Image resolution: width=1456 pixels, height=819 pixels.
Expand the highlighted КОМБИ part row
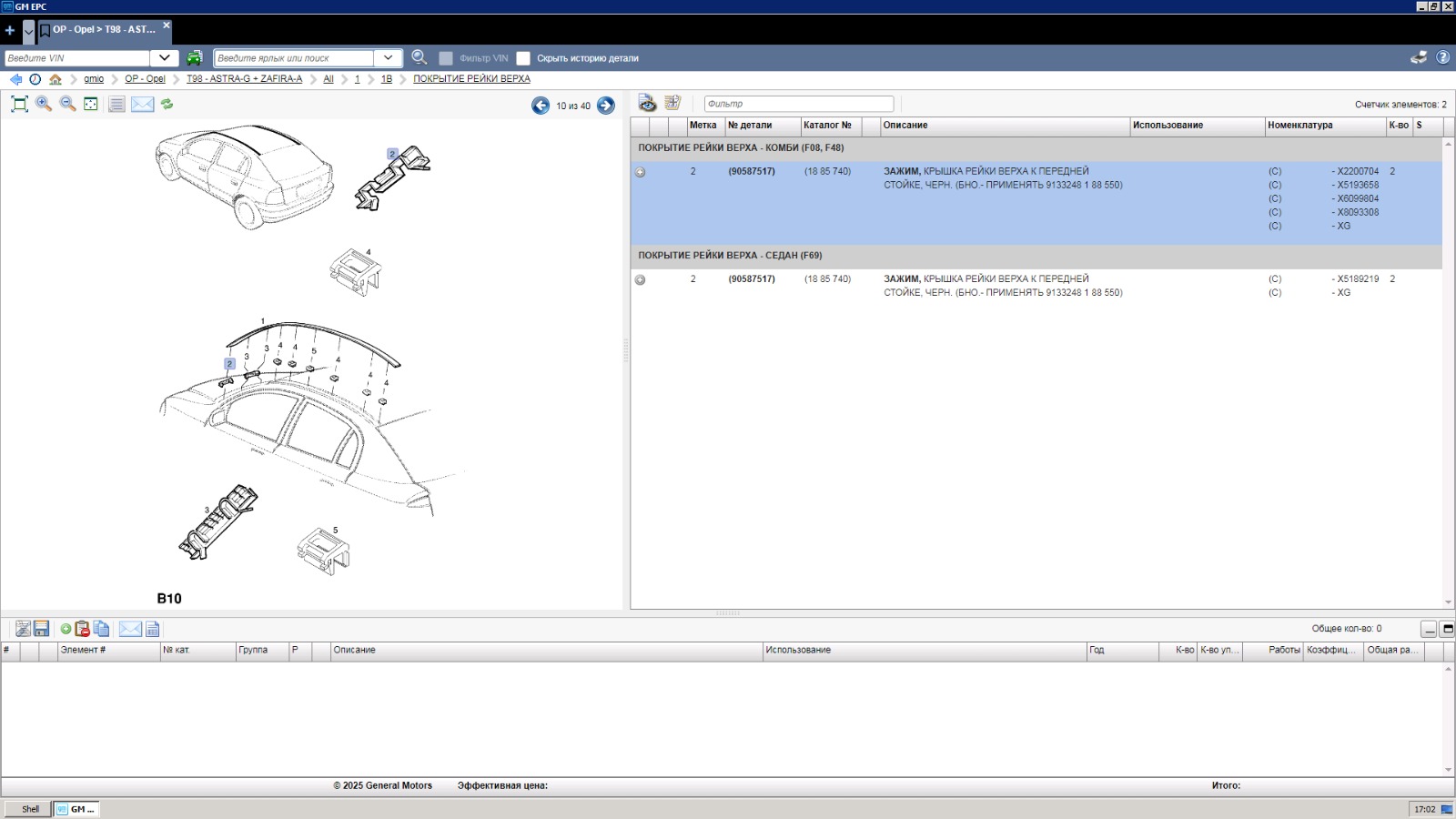point(640,172)
